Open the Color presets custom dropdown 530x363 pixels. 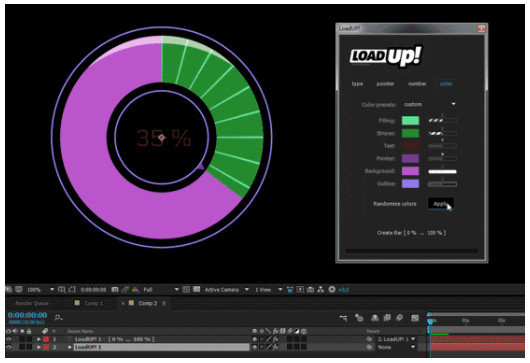[x=429, y=104]
